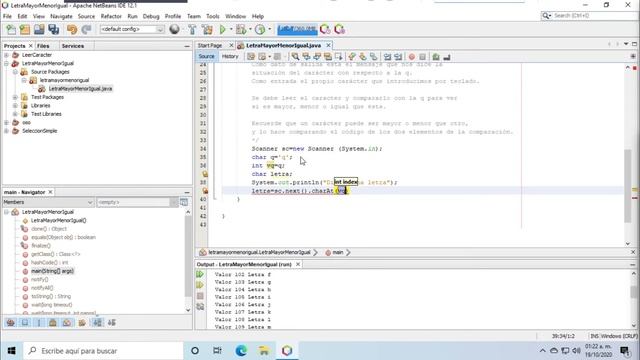Screen dimensions: 640x360
Task: Click the Shift Line Left icon in editor toolbar
Action: (x=387, y=57)
